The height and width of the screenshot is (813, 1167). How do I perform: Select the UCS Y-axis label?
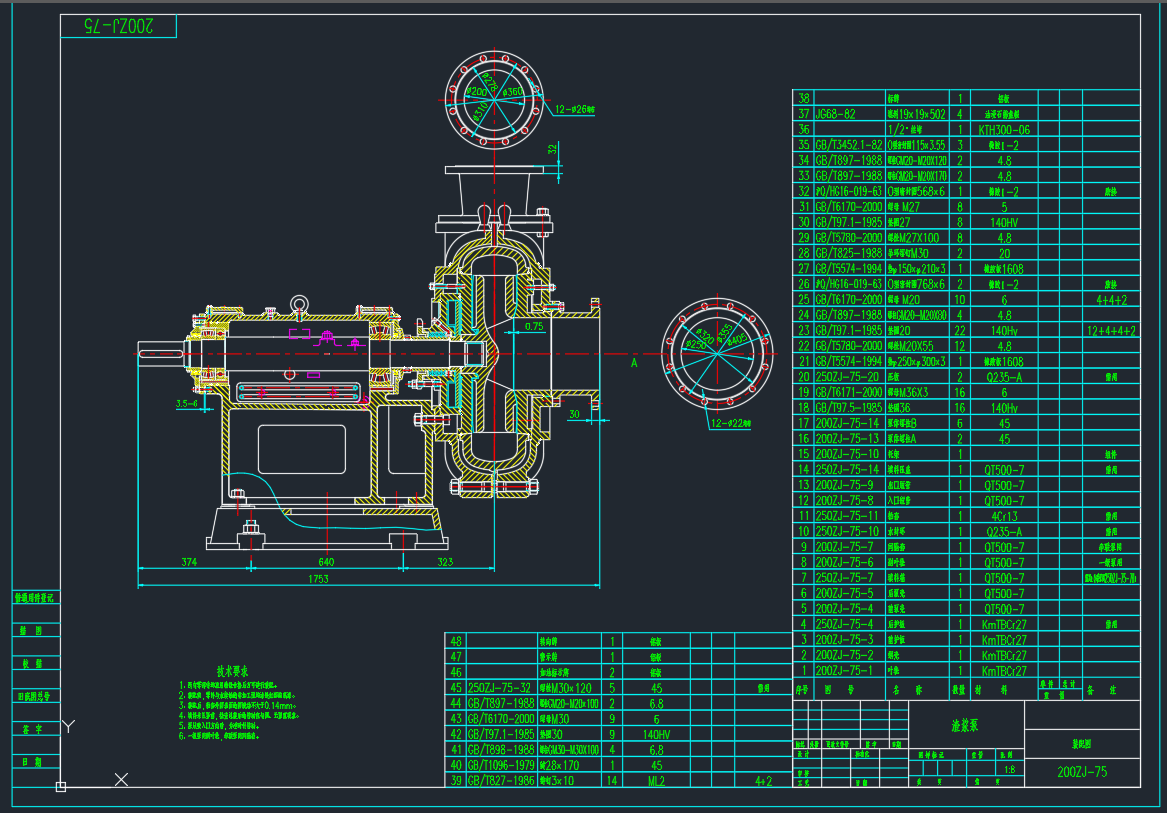click(69, 724)
